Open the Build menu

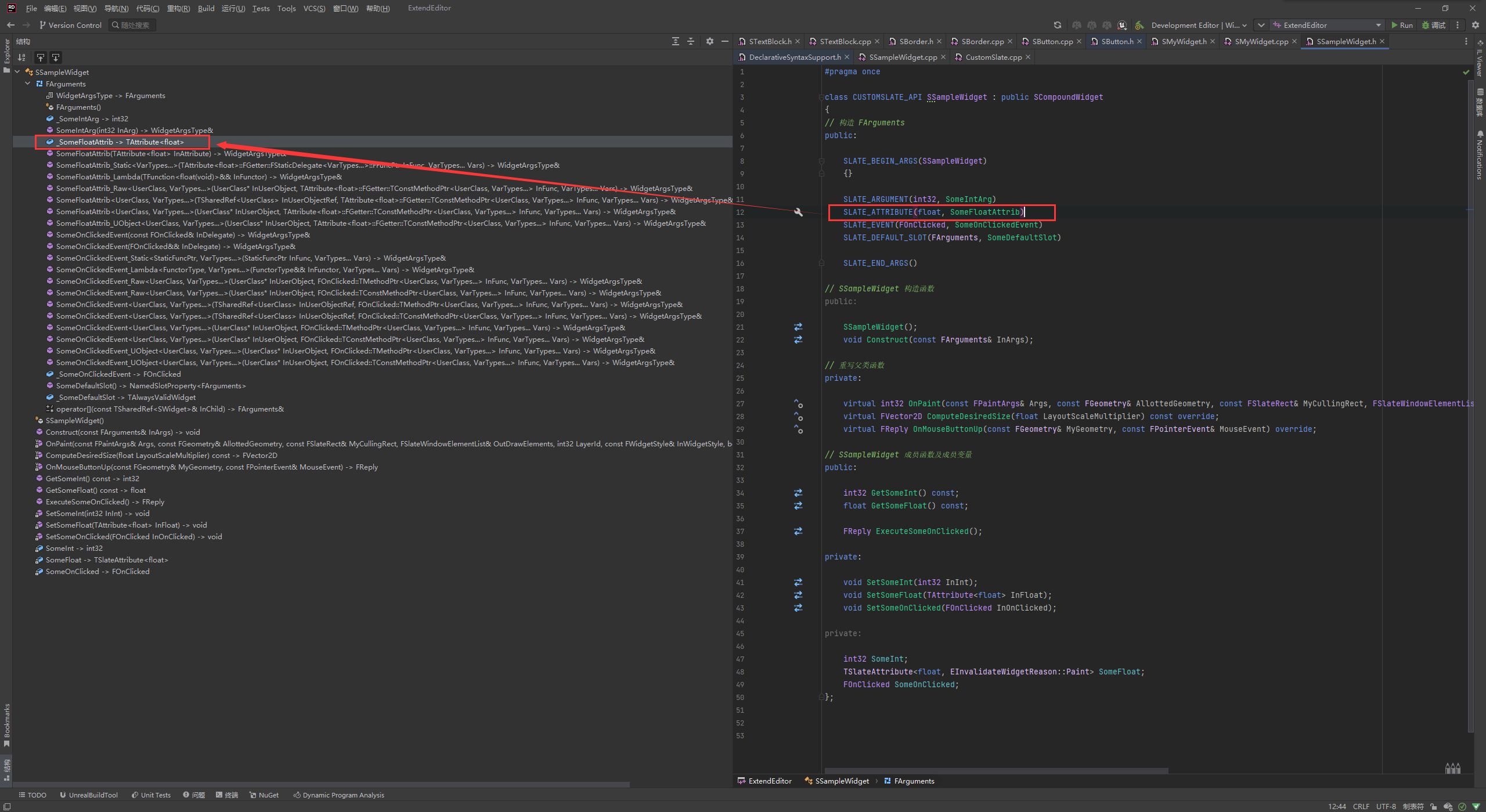point(205,8)
